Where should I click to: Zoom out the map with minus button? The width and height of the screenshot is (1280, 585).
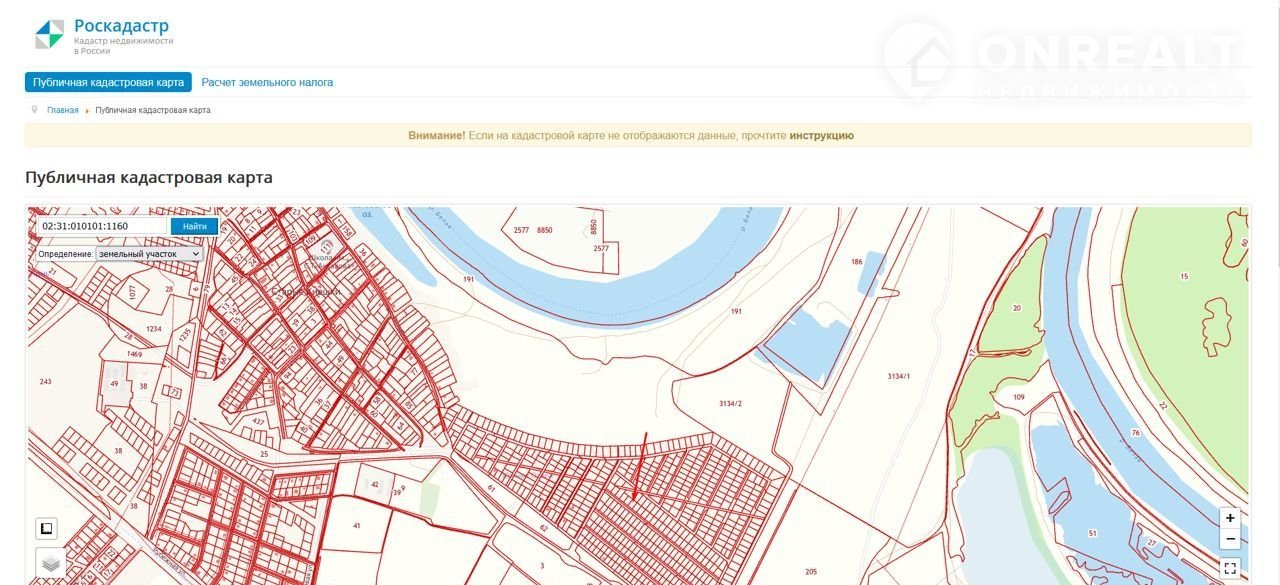(1231, 540)
